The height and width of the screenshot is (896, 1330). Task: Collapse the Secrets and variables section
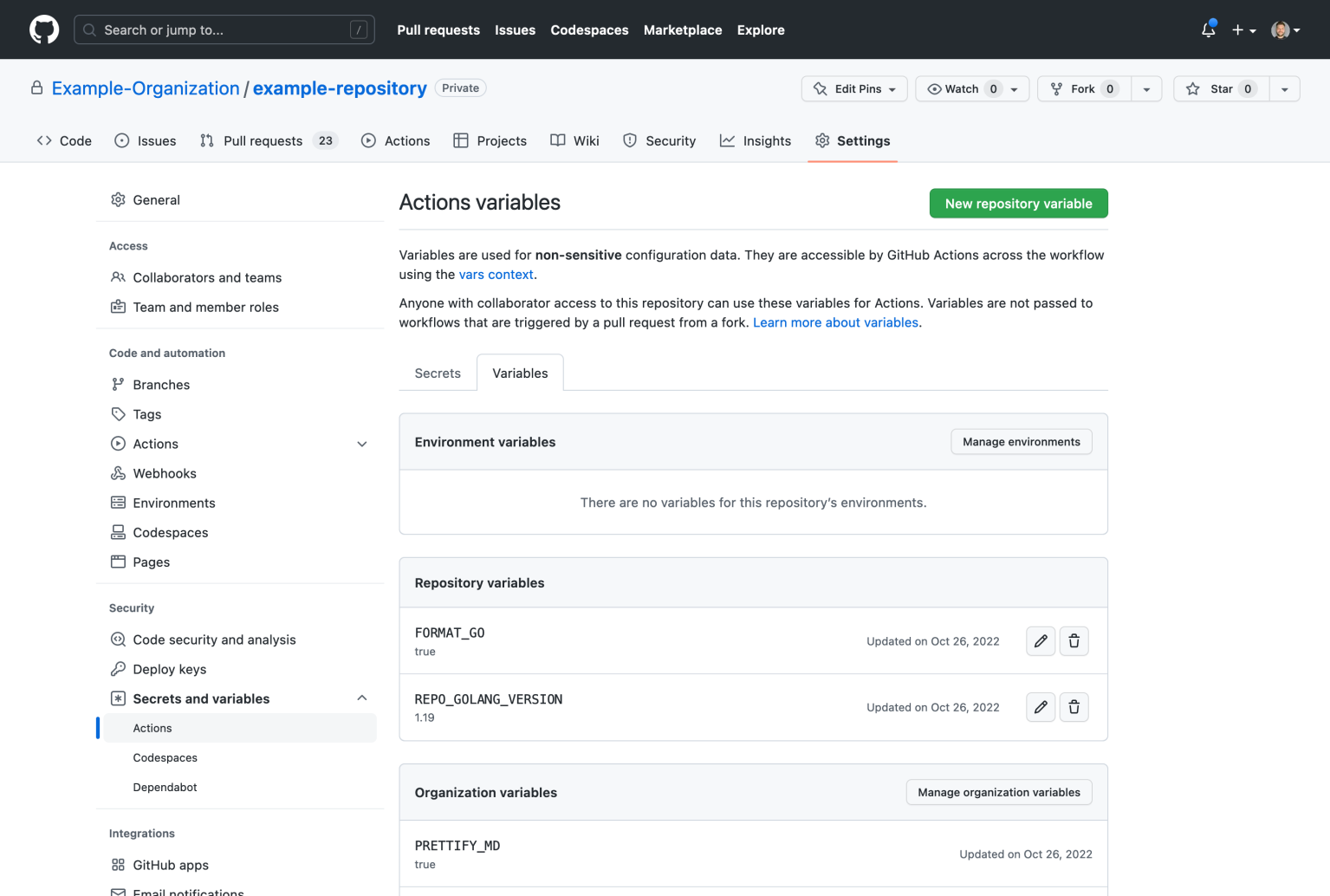(362, 698)
